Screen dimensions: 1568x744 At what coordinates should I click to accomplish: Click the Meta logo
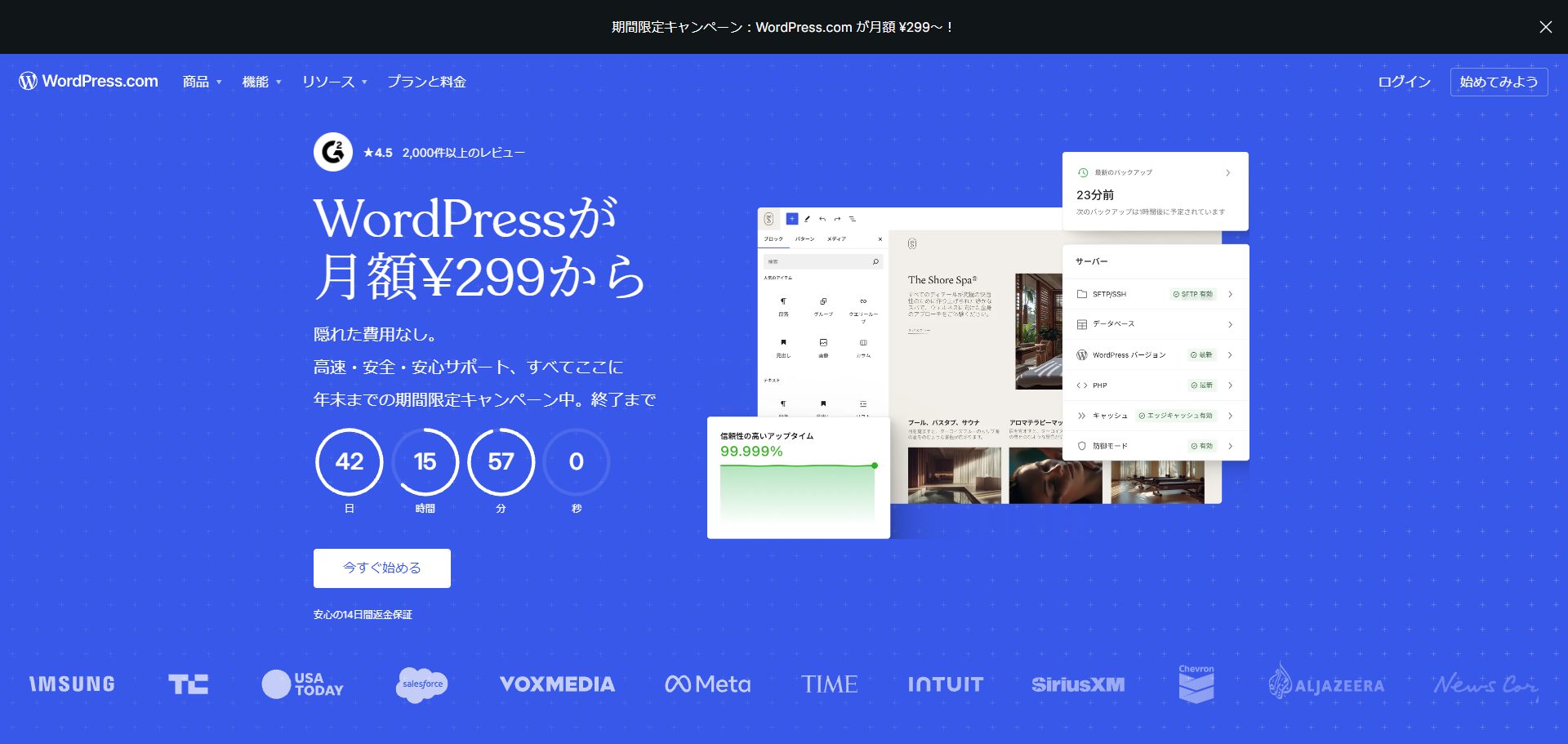[707, 684]
